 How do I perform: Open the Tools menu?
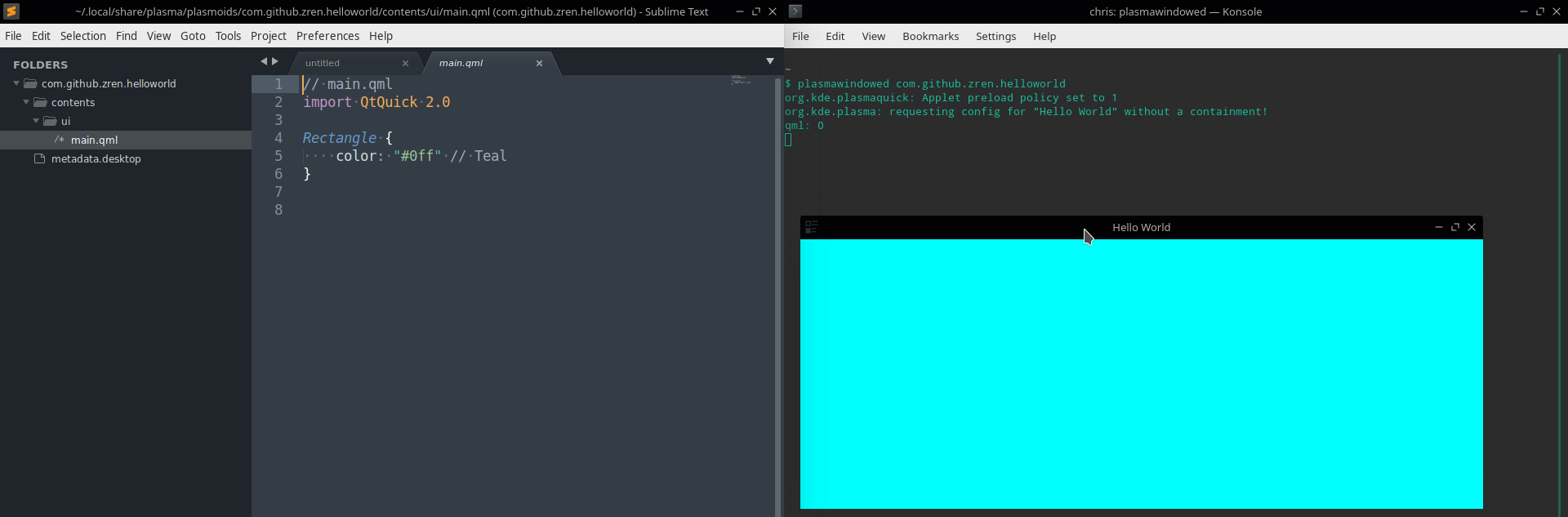click(228, 36)
